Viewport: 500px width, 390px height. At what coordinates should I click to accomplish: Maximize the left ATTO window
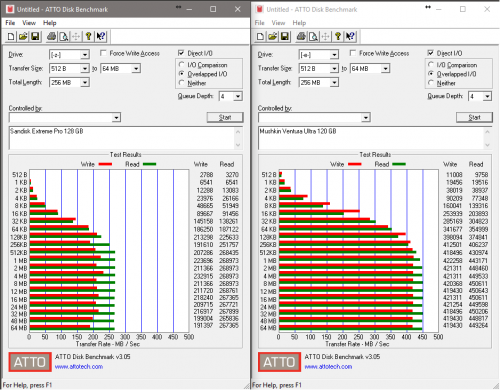point(213,9)
